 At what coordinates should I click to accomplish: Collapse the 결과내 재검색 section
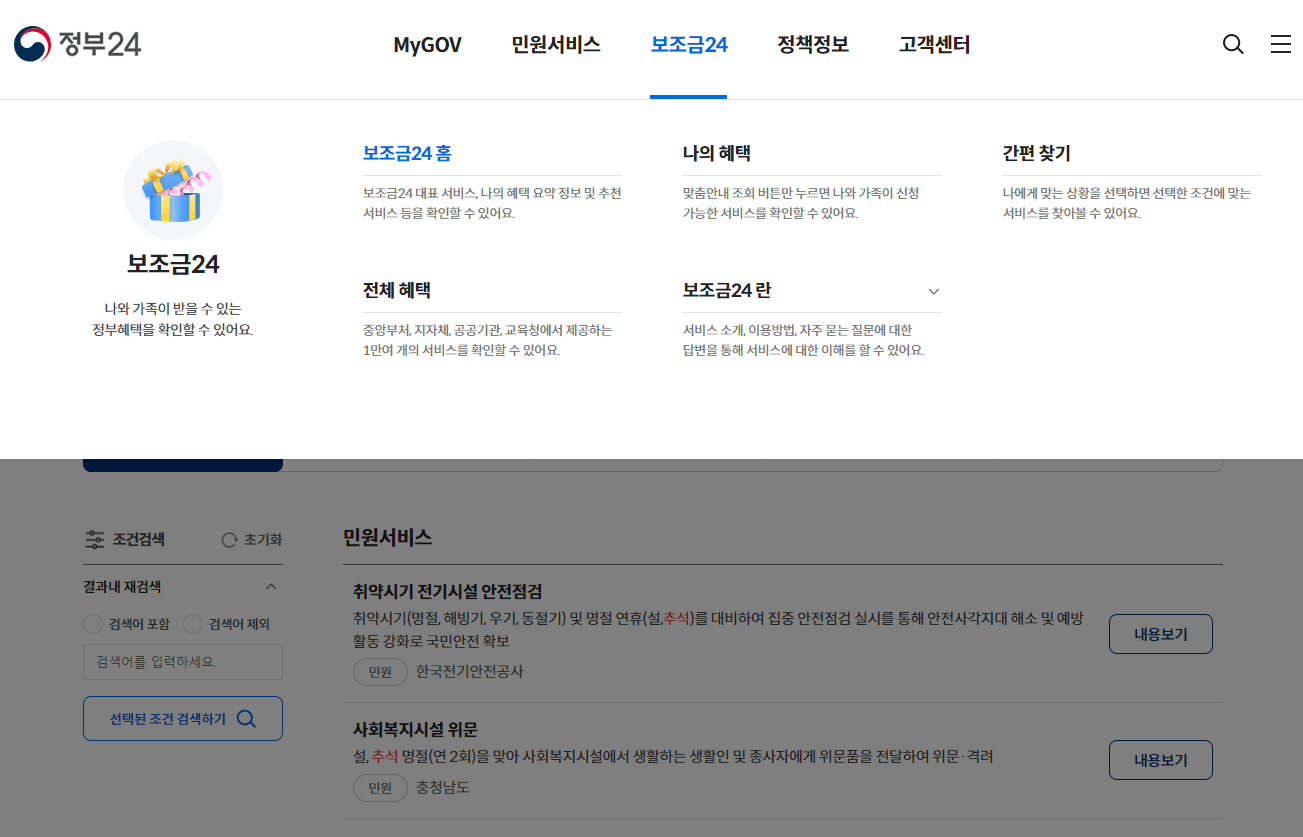269,586
